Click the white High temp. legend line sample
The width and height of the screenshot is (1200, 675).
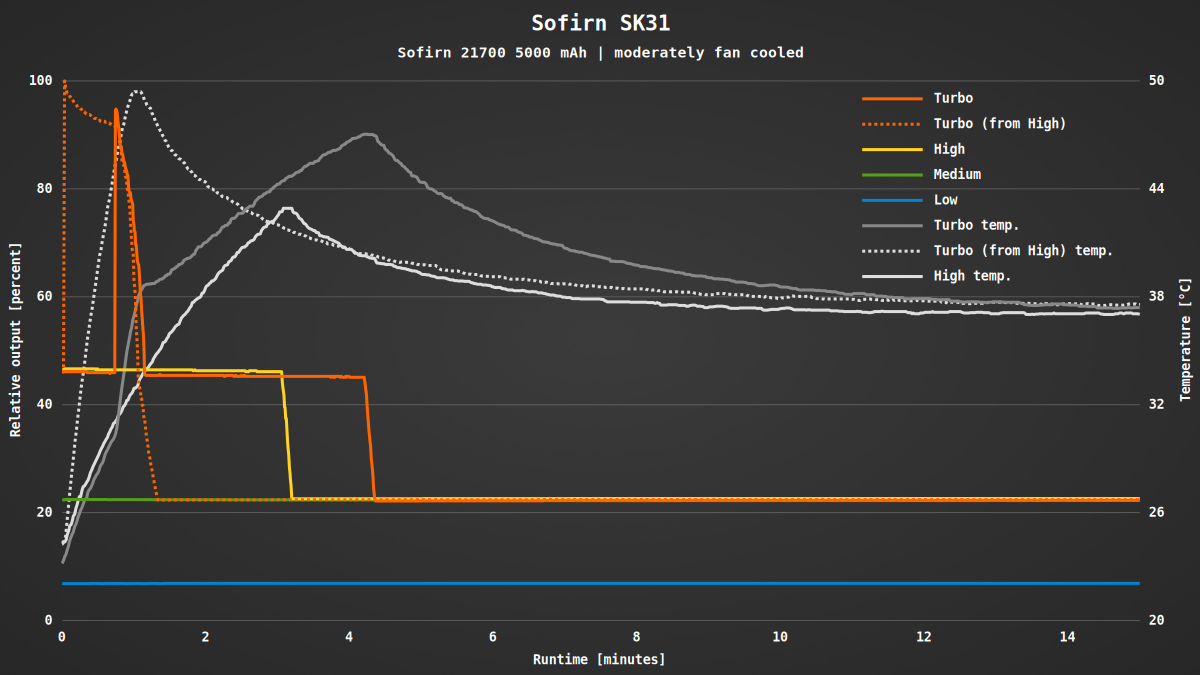coord(892,276)
